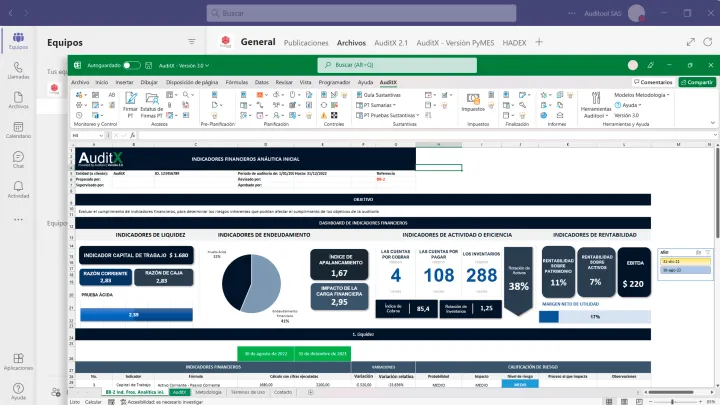Open the Herramientas Auditool dropdown
Screen dimensions: 720x405
596,105
